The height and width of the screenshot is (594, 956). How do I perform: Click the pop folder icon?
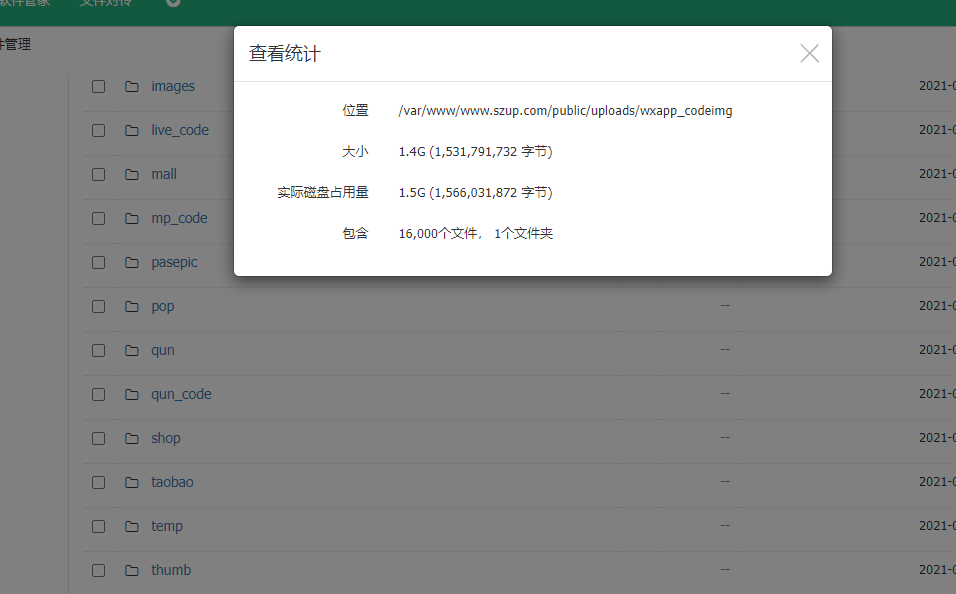click(x=132, y=307)
